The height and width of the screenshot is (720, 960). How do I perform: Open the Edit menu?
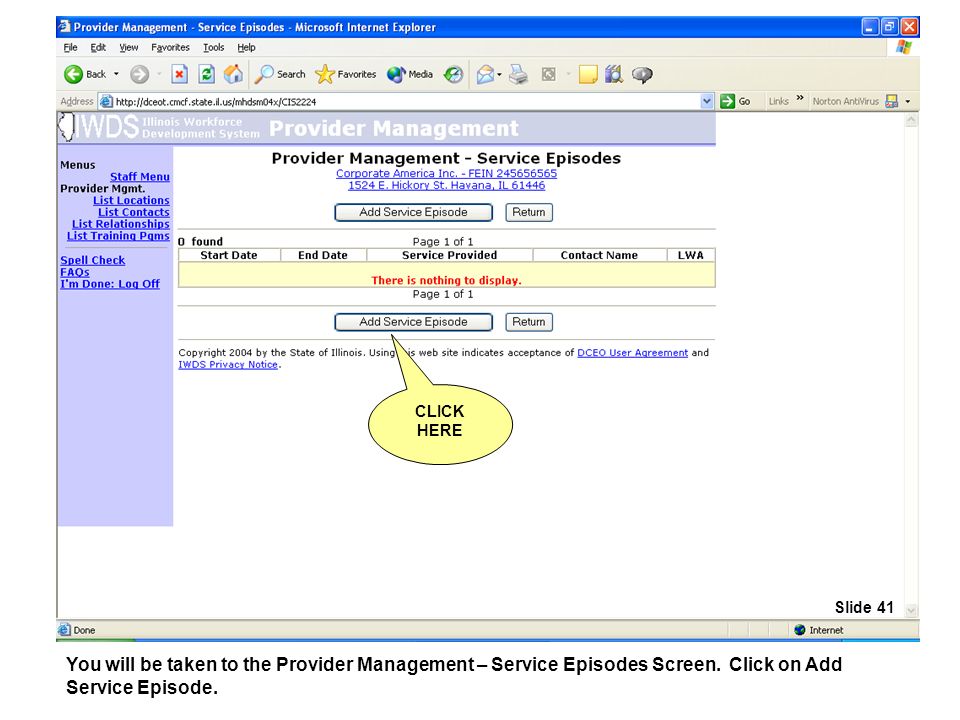(x=98, y=48)
